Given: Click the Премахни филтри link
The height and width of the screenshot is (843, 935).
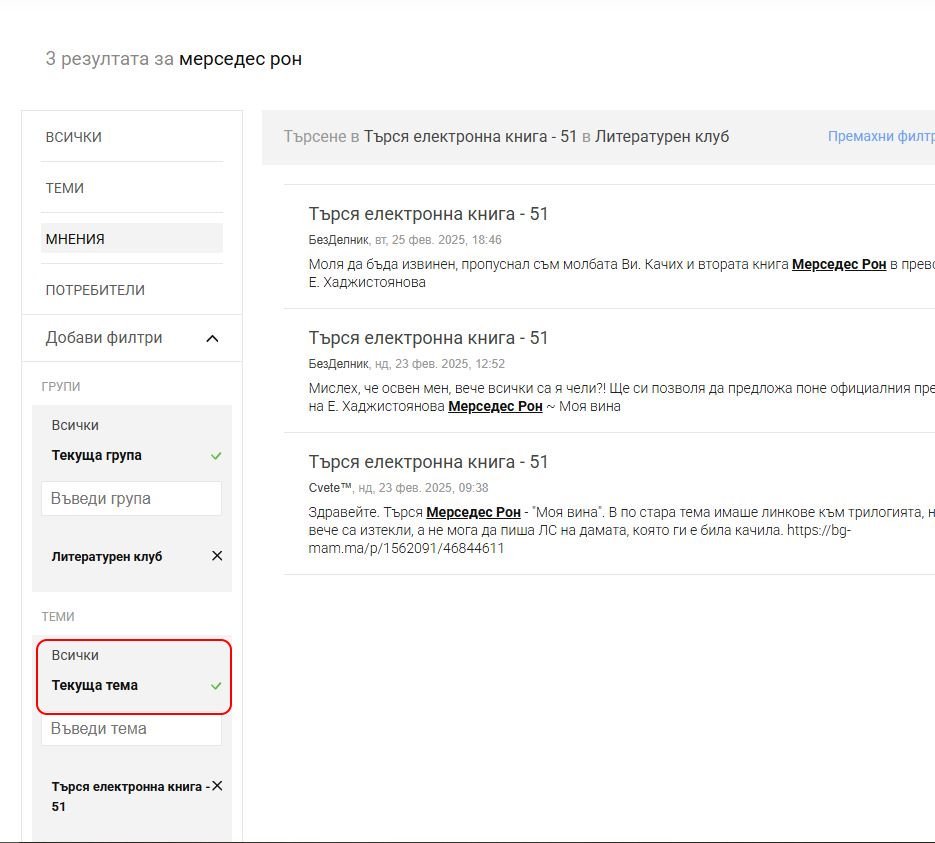Looking at the screenshot, I should click(880, 136).
